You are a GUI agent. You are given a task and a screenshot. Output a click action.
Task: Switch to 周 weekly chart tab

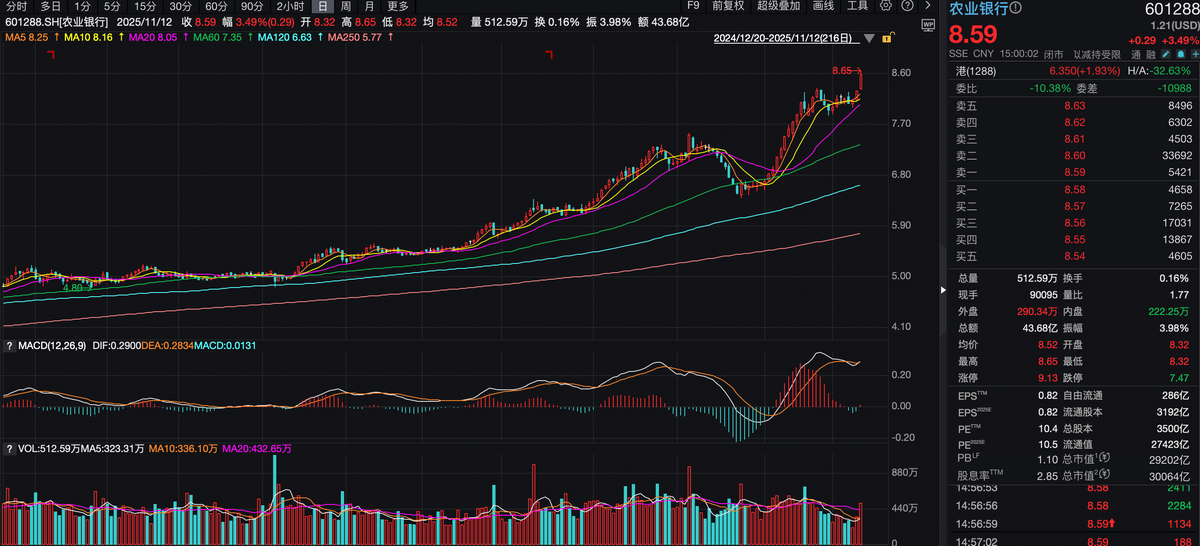coord(346,6)
